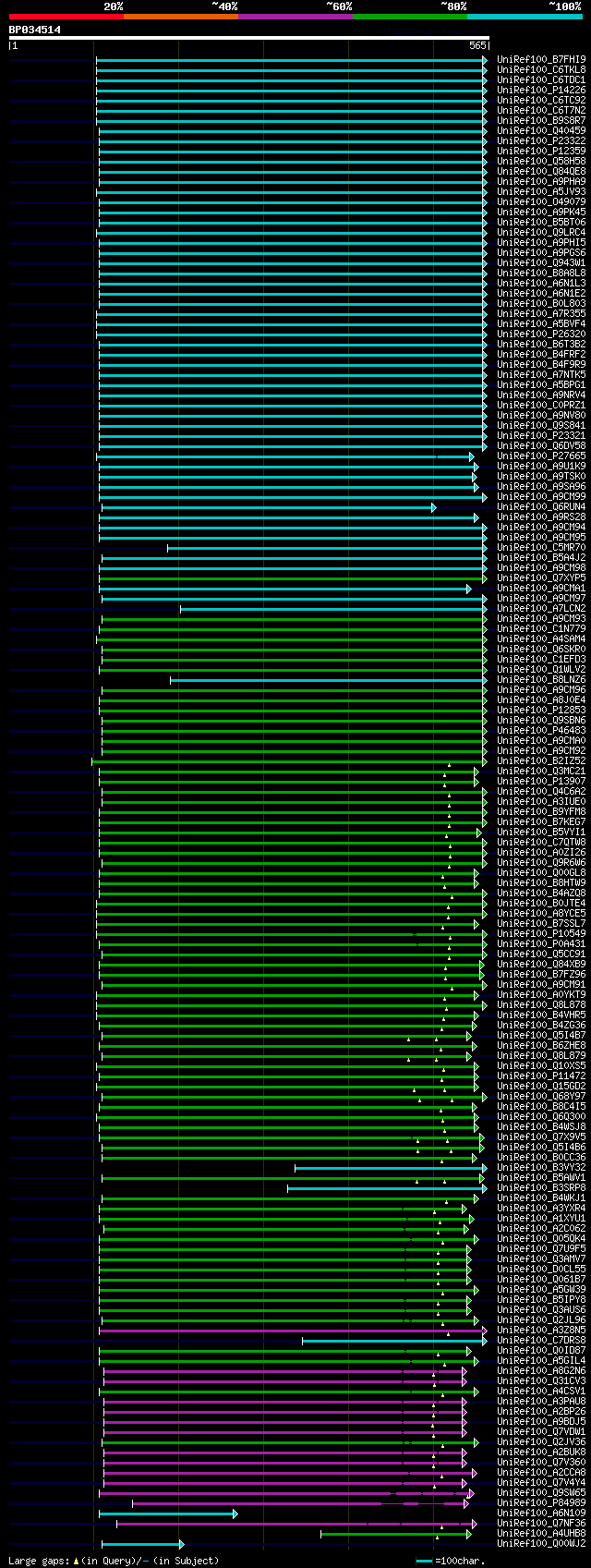This screenshot has height=1568, width=591.
Task: Select the UniRef100_C0PRZ1 label
Action: (541, 405)
